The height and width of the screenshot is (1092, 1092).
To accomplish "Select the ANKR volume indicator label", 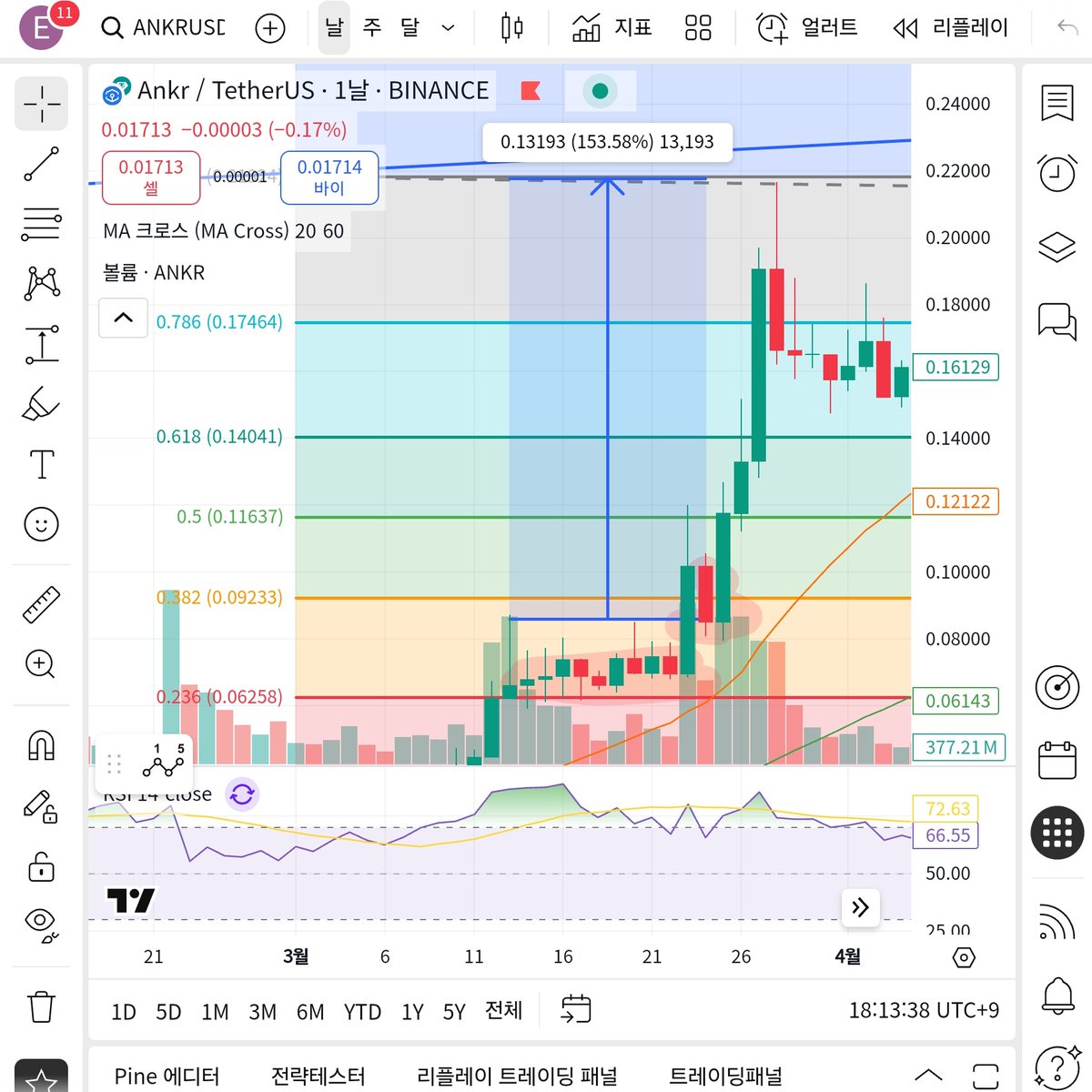I will [x=154, y=272].
